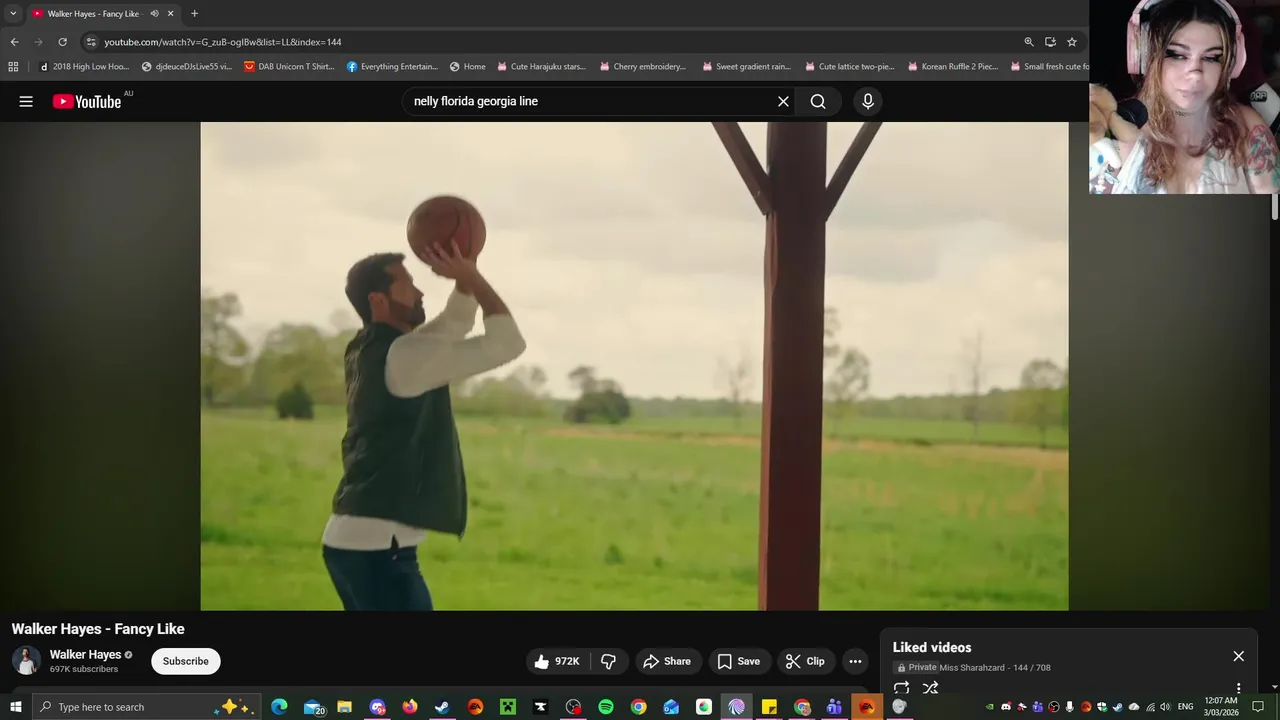
Task: Click the Windows taskbar search box
Action: [x=147, y=707]
